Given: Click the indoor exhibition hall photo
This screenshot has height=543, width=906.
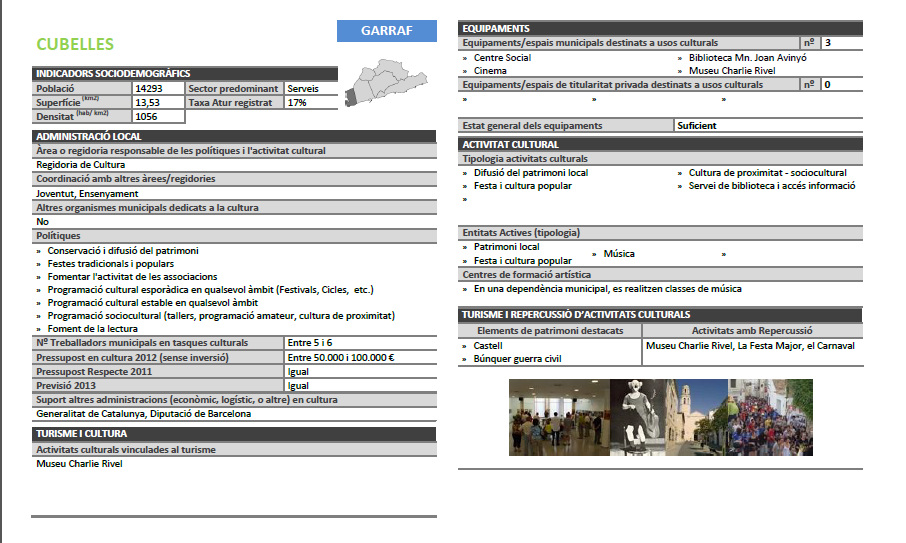Looking at the screenshot, I should (x=559, y=417).
